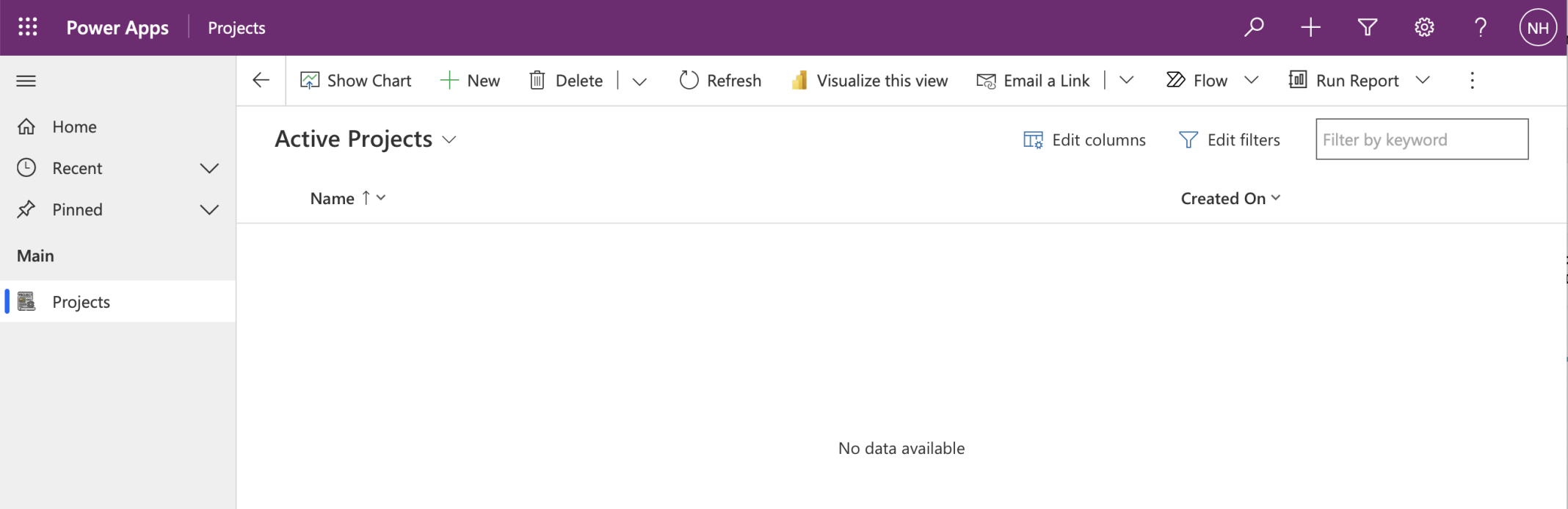Screen dimensions: 1568x509
Task: Go to Home in the sidebar
Action: point(73,127)
